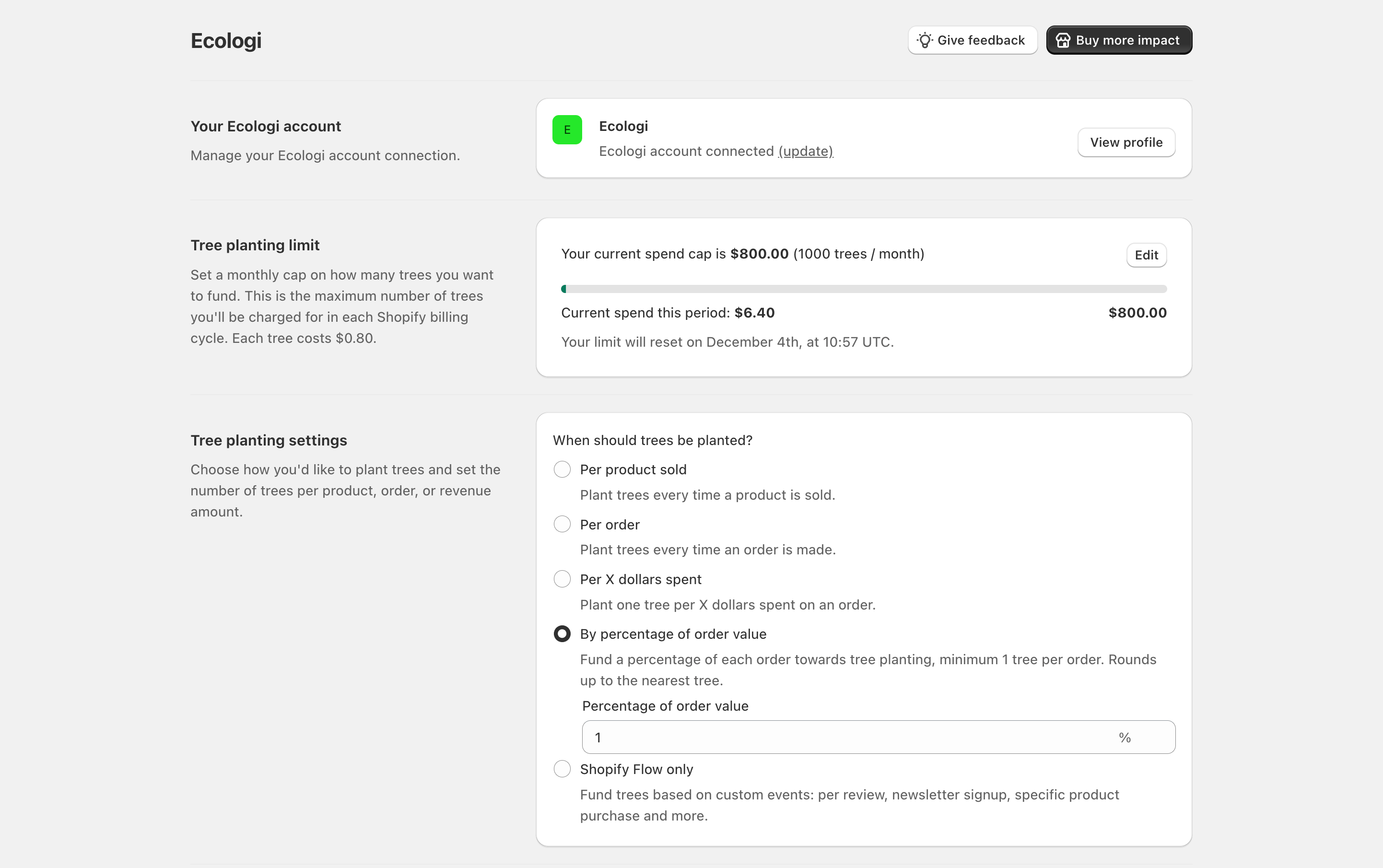Click the percent symbol in the input field
Image resolution: width=1383 pixels, height=868 pixels.
coord(1124,737)
